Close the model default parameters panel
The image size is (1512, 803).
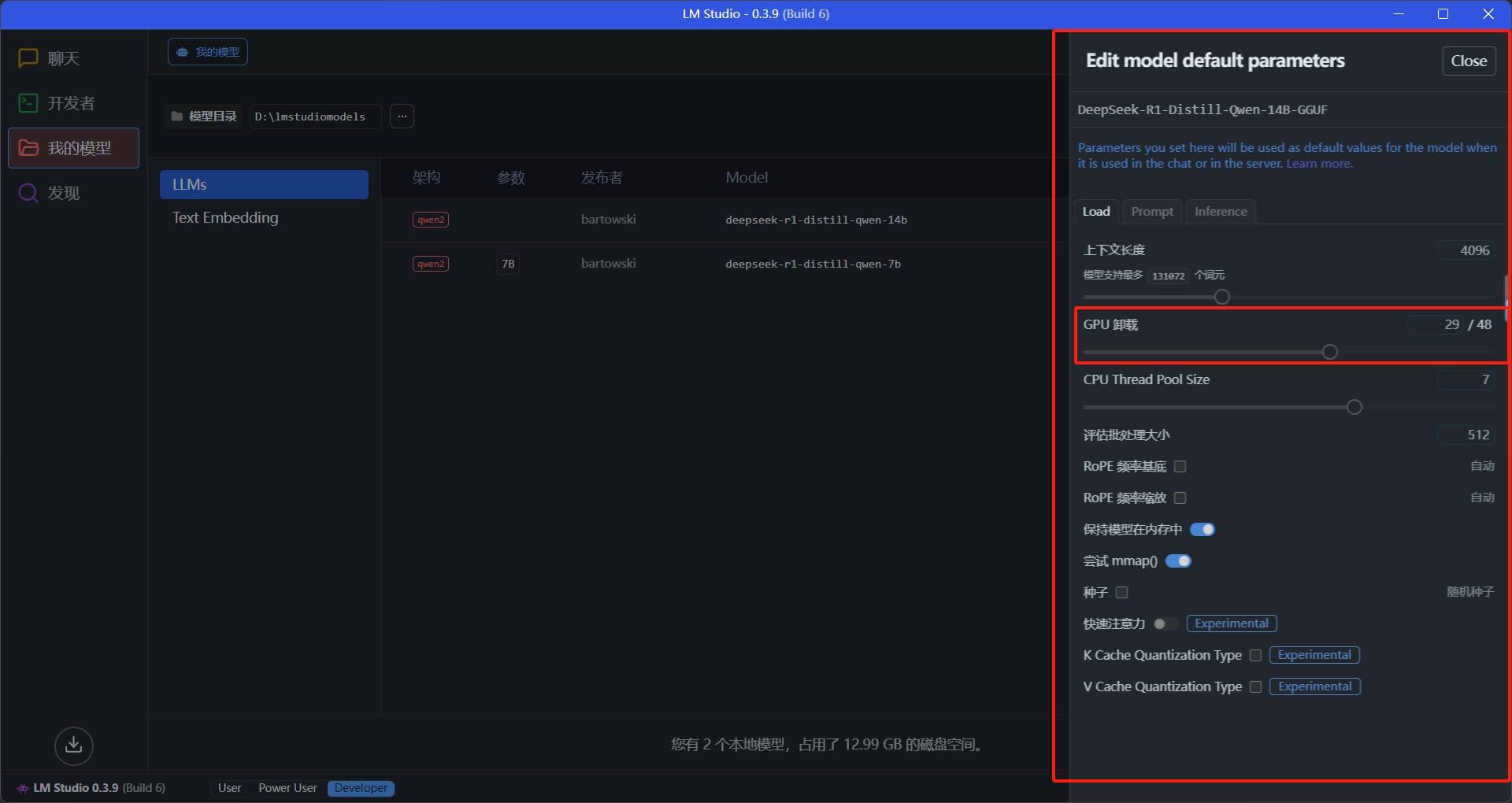pyautogui.click(x=1469, y=61)
